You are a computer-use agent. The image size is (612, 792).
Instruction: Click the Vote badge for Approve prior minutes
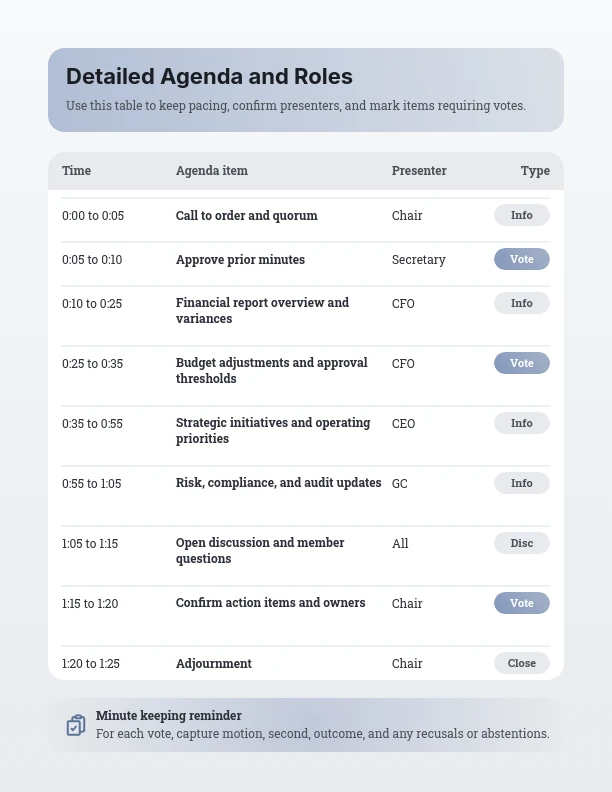pyautogui.click(x=521, y=259)
